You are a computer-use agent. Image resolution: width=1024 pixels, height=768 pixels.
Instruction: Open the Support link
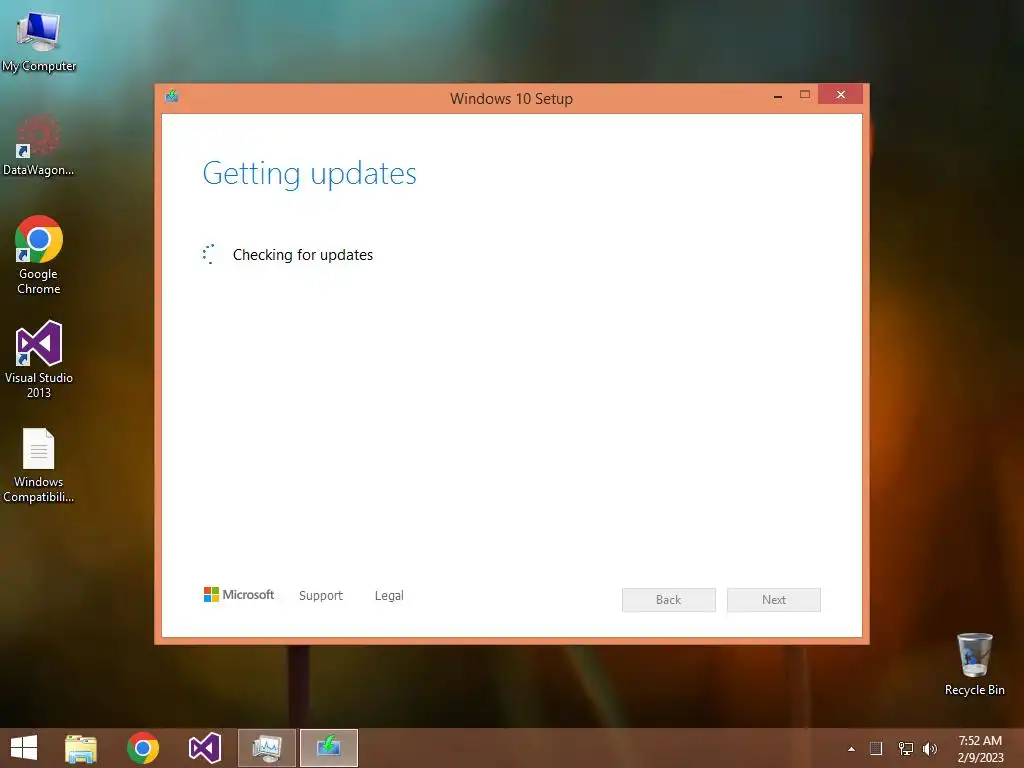321,596
